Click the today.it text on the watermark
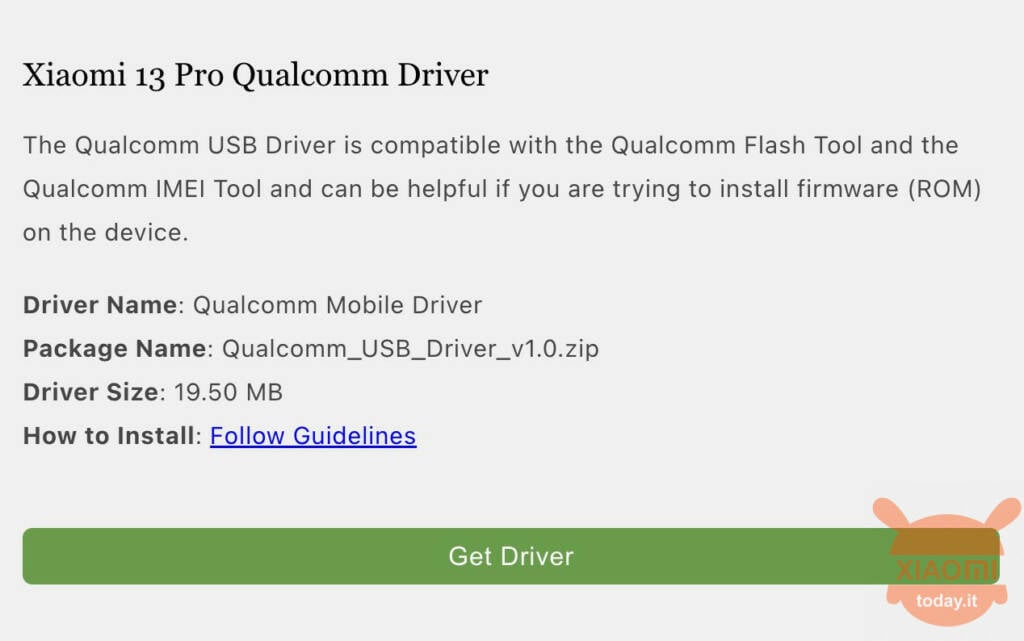Viewport: 1024px width, 641px height. click(946, 601)
